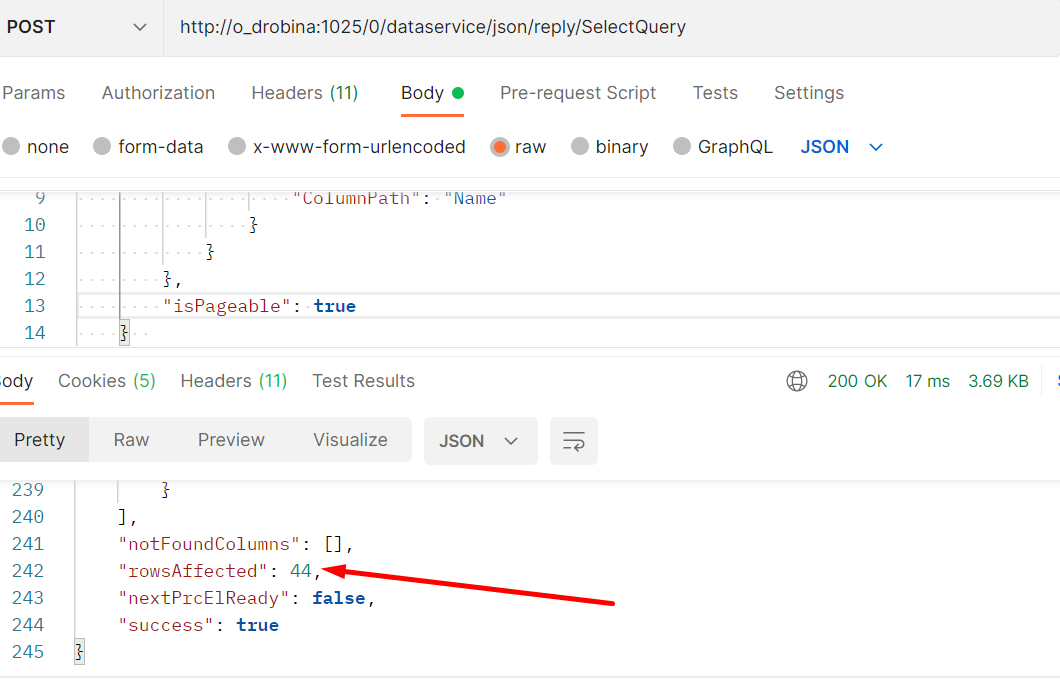
Task: Open the Pre-request Script tab
Action: tap(578, 92)
